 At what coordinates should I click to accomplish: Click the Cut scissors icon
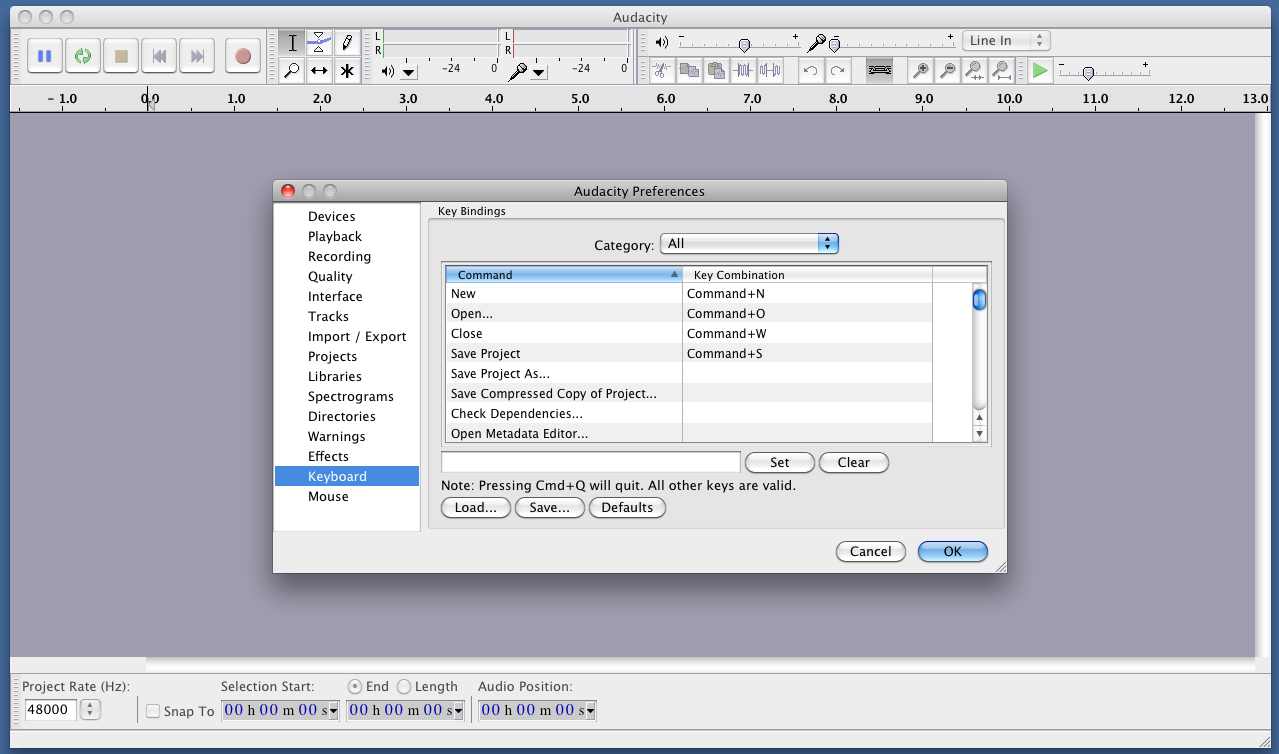point(661,71)
